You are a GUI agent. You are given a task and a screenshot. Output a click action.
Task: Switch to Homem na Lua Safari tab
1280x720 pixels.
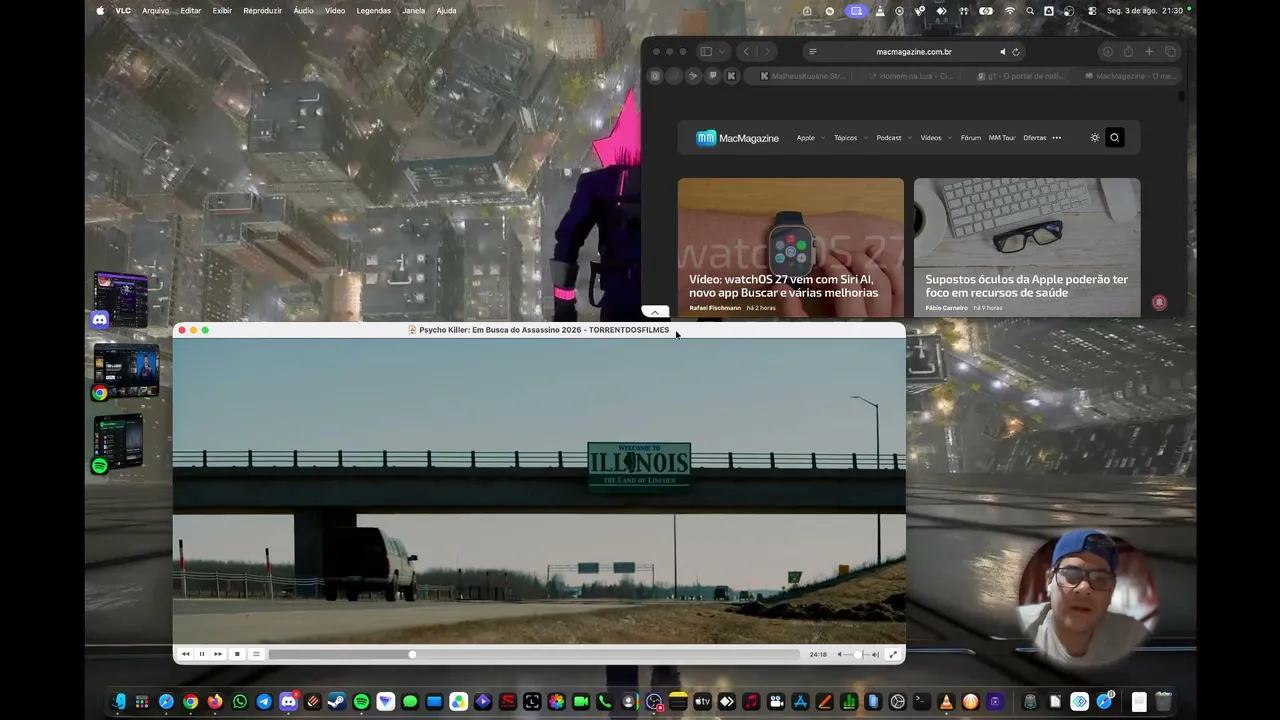coord(910,76)
